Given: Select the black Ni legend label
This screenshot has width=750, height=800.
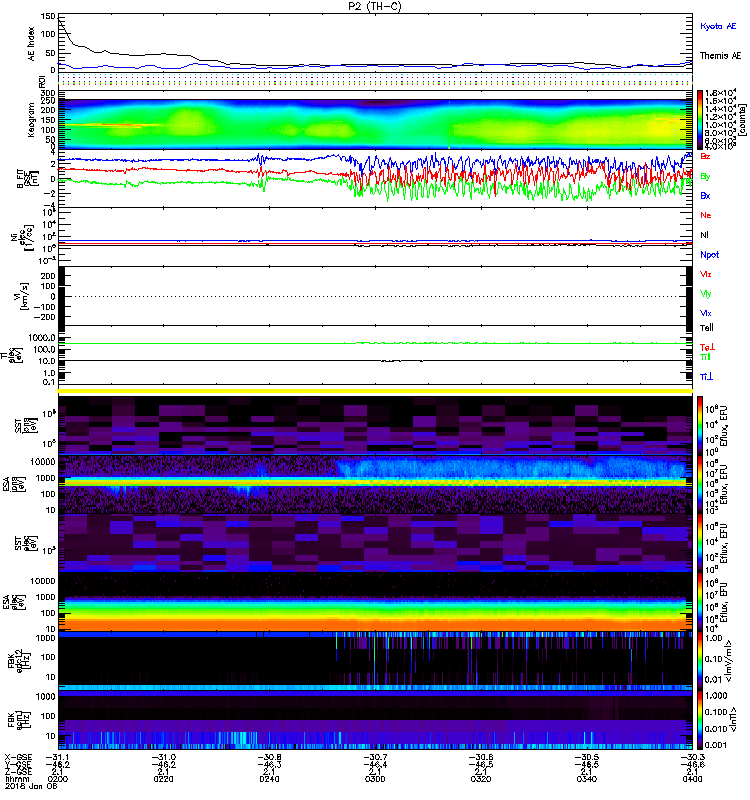Looking at the screenshot, I should (704, 235).
